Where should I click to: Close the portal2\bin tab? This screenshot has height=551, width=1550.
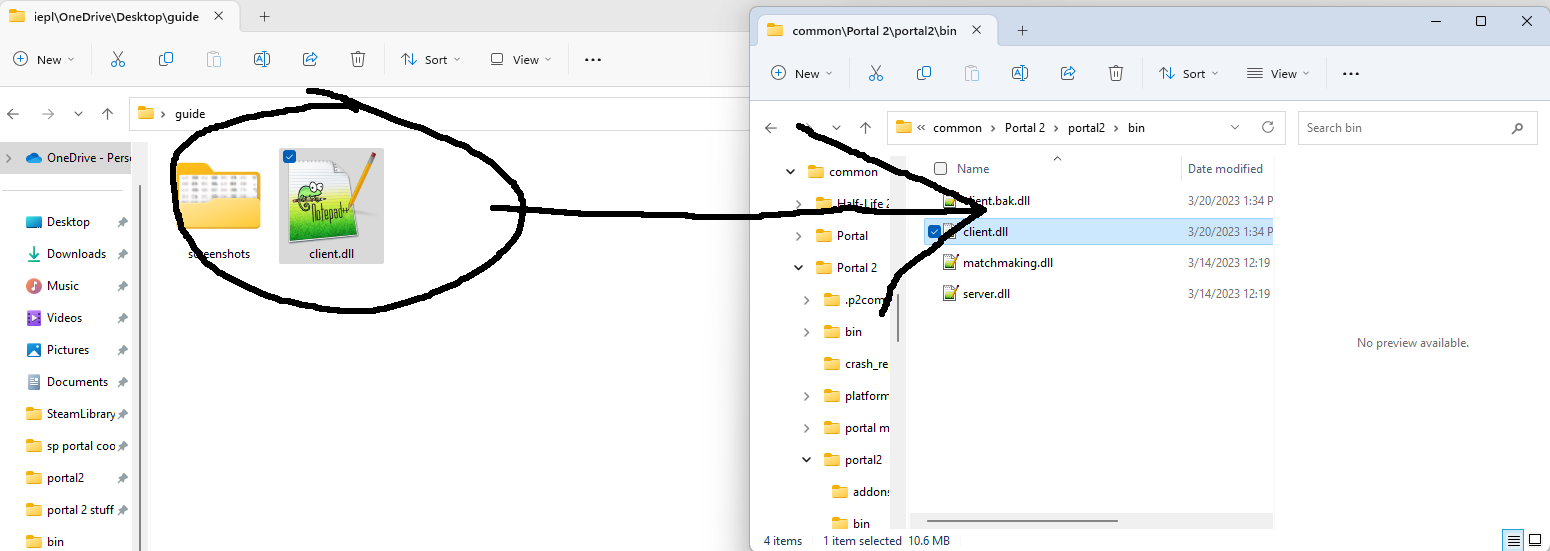[978, 31]
